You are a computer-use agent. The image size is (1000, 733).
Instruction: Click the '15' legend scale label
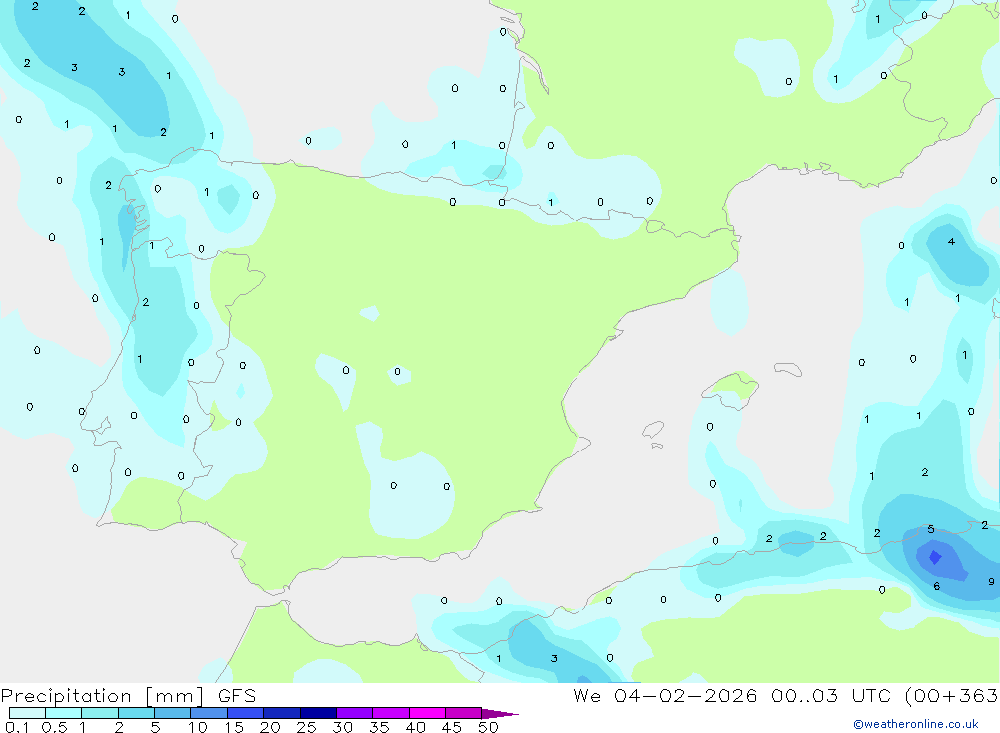[234, 727]
